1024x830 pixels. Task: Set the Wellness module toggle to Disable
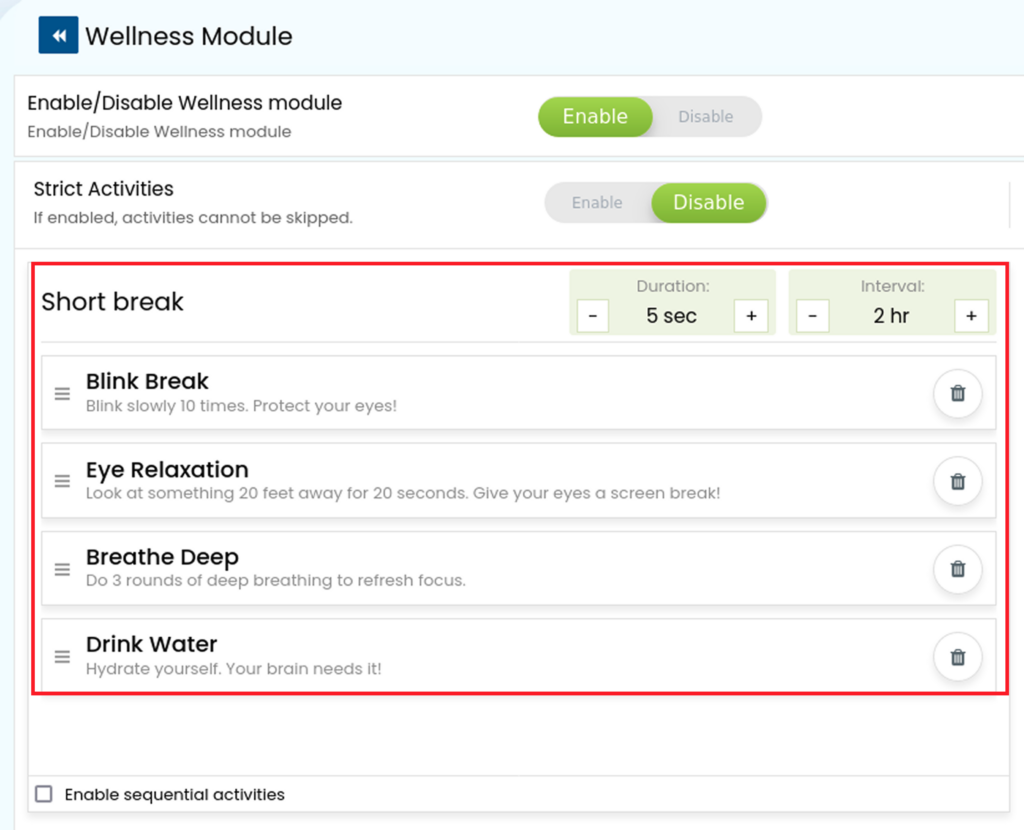705,117
